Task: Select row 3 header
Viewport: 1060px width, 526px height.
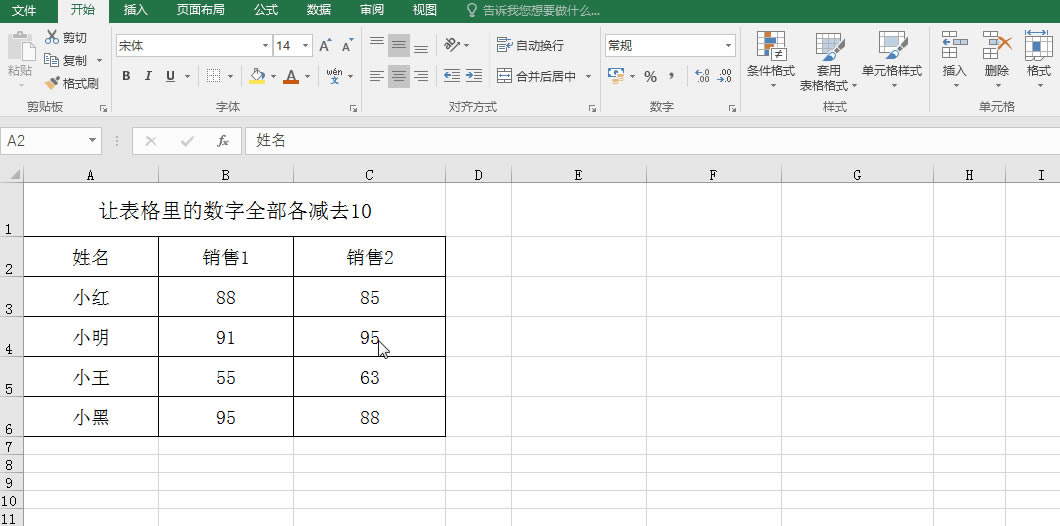Action: [x=11, y=297]
